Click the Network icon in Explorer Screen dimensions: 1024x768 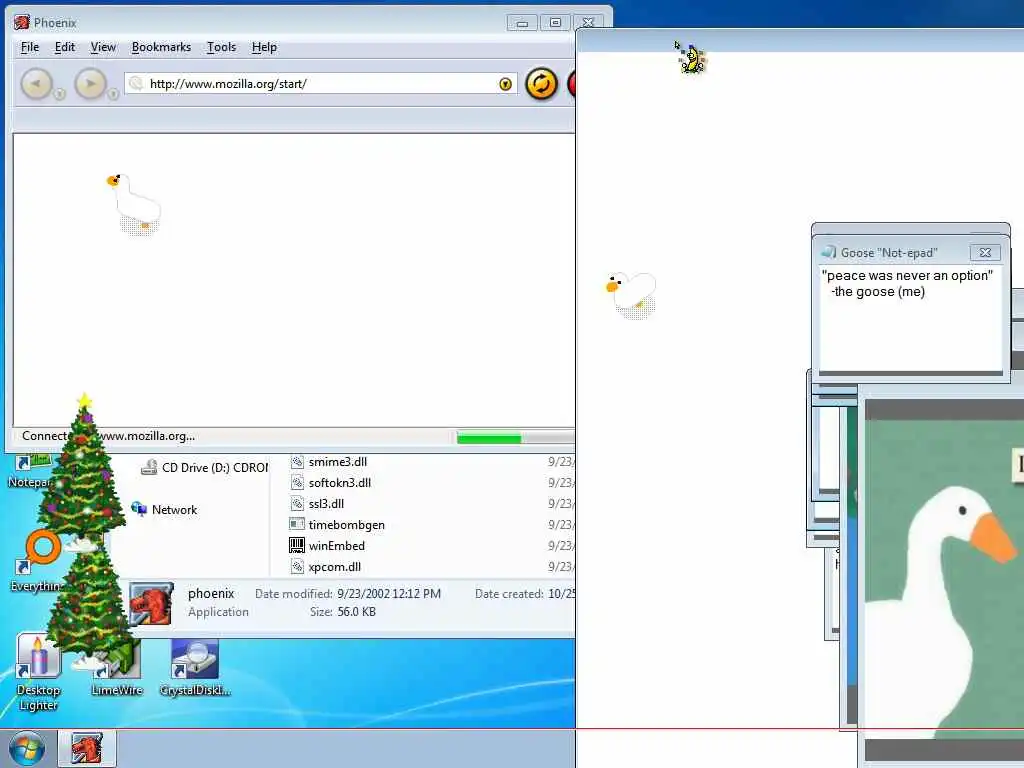[138, 509]
